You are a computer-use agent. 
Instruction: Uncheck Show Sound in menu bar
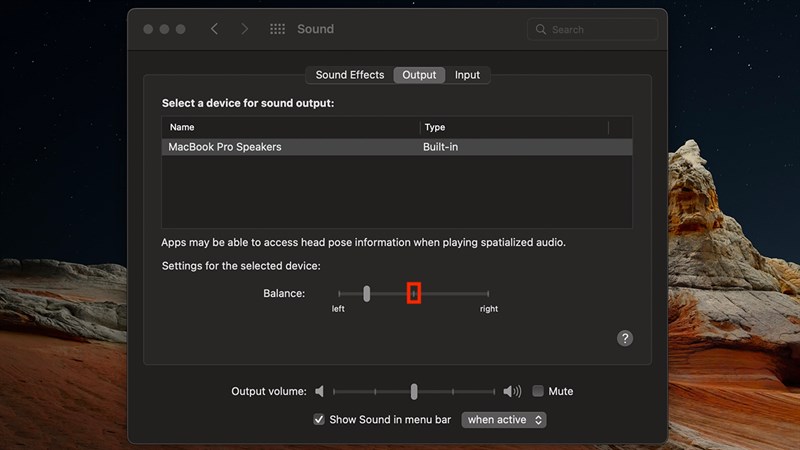319,420
